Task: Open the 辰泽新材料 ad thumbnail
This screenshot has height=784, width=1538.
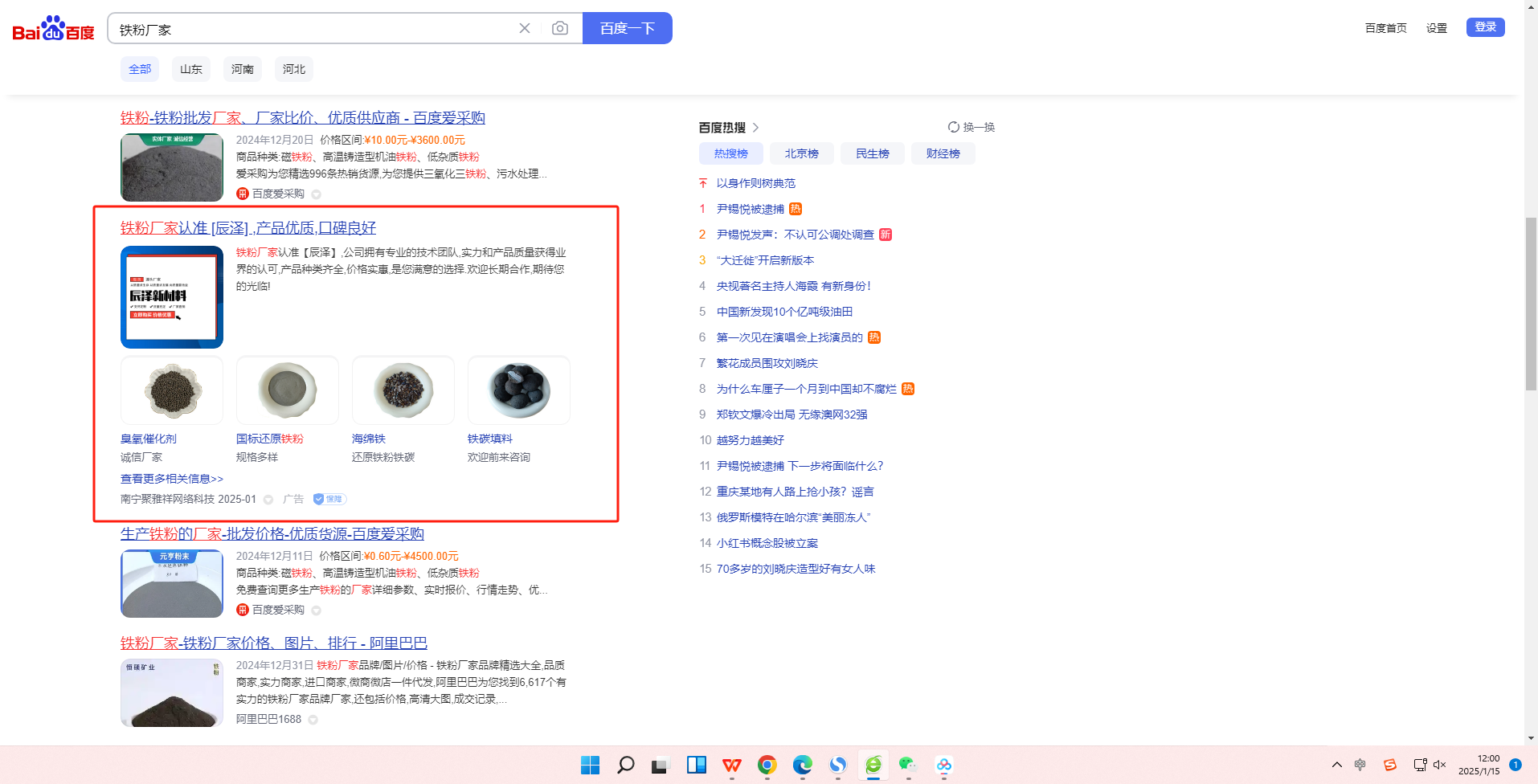Action: [x=172, y=297]
